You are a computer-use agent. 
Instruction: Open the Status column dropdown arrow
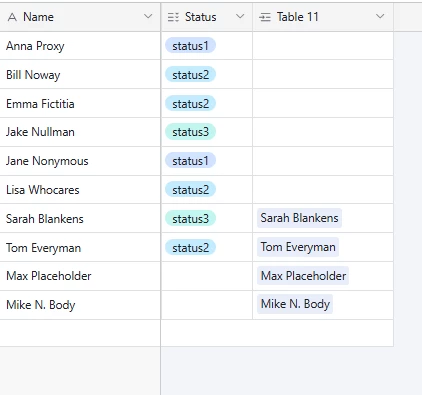(x=240, y=16)
